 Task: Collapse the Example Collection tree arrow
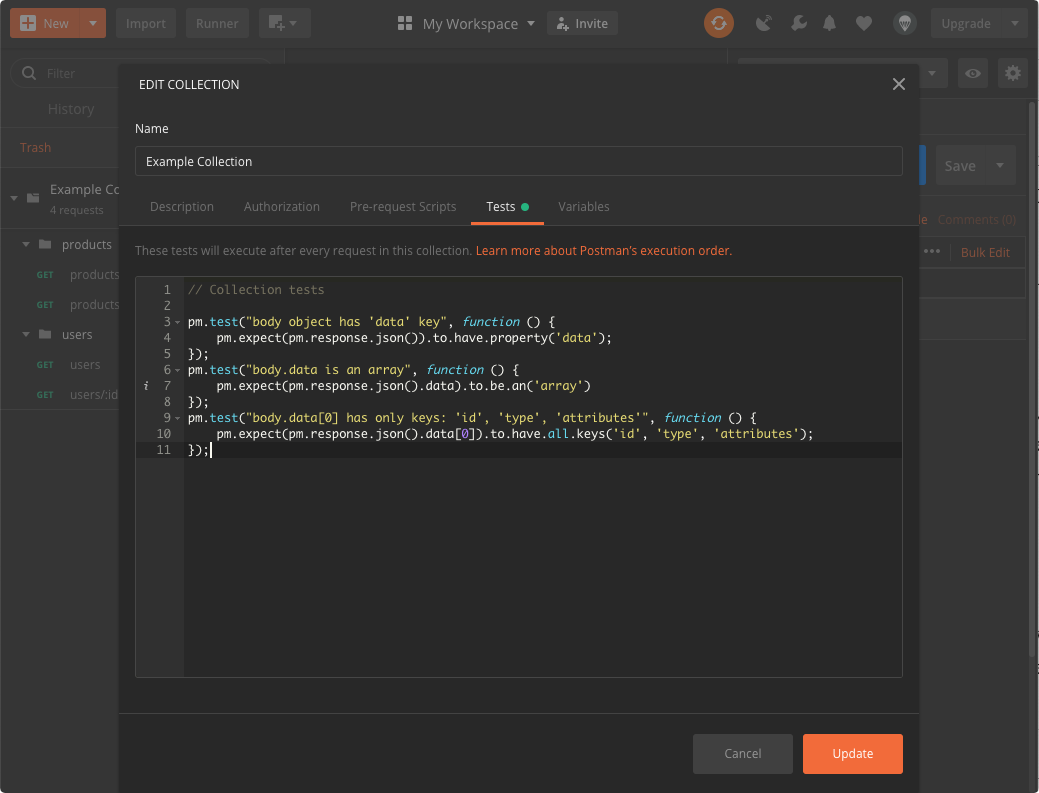[14, 198]
